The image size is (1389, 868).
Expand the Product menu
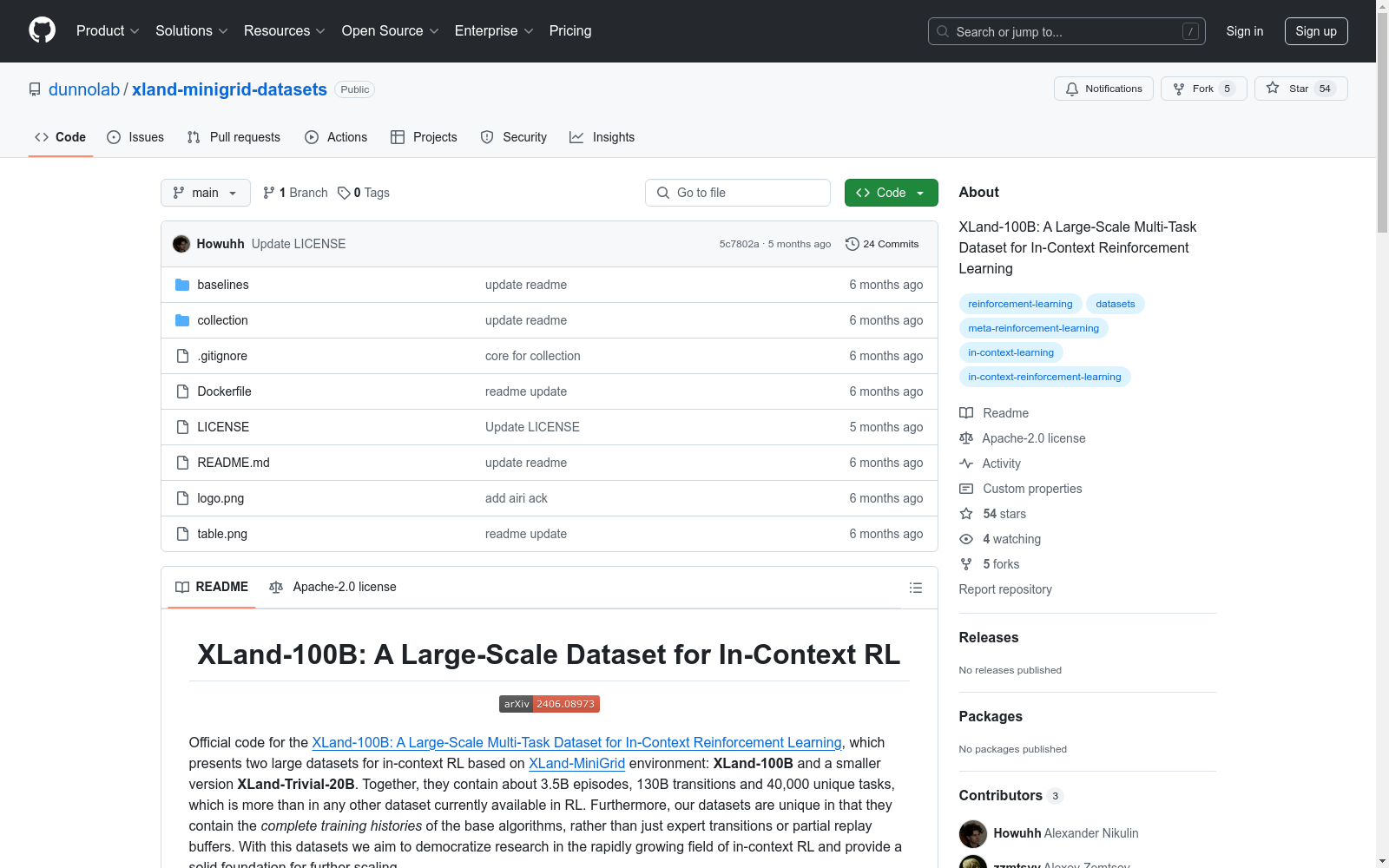[x=108, y=31]
